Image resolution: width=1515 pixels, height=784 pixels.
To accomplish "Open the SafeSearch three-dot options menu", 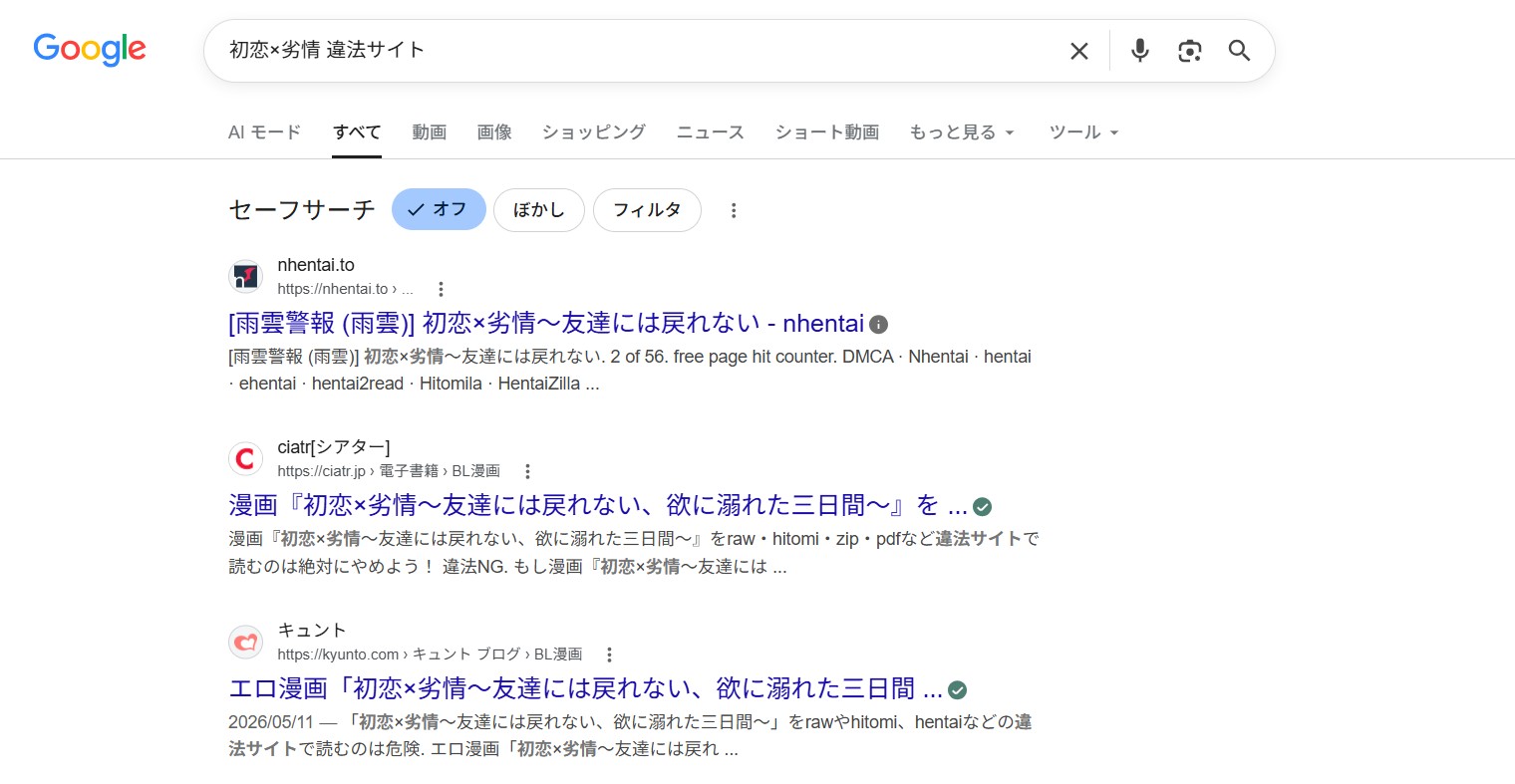I will pyautogui.click(x=734, y=210).
